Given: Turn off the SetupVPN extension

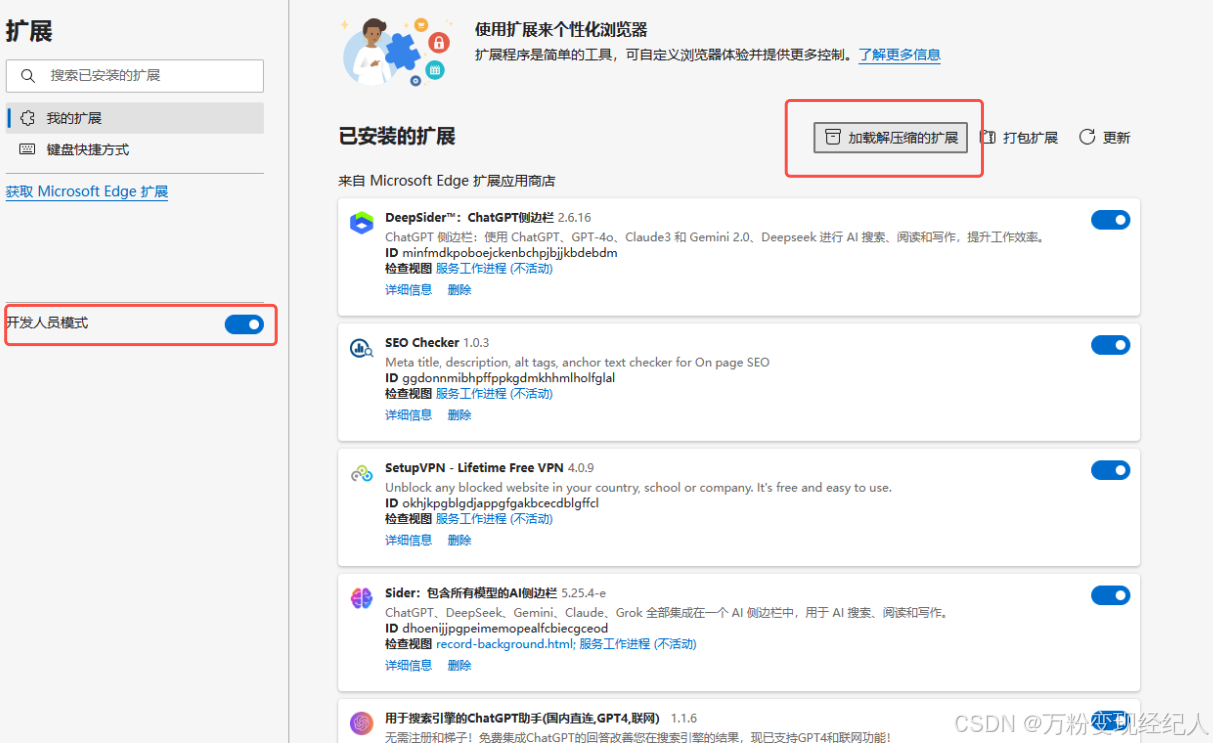Looking at the screenshot, I should point(1110,470).
